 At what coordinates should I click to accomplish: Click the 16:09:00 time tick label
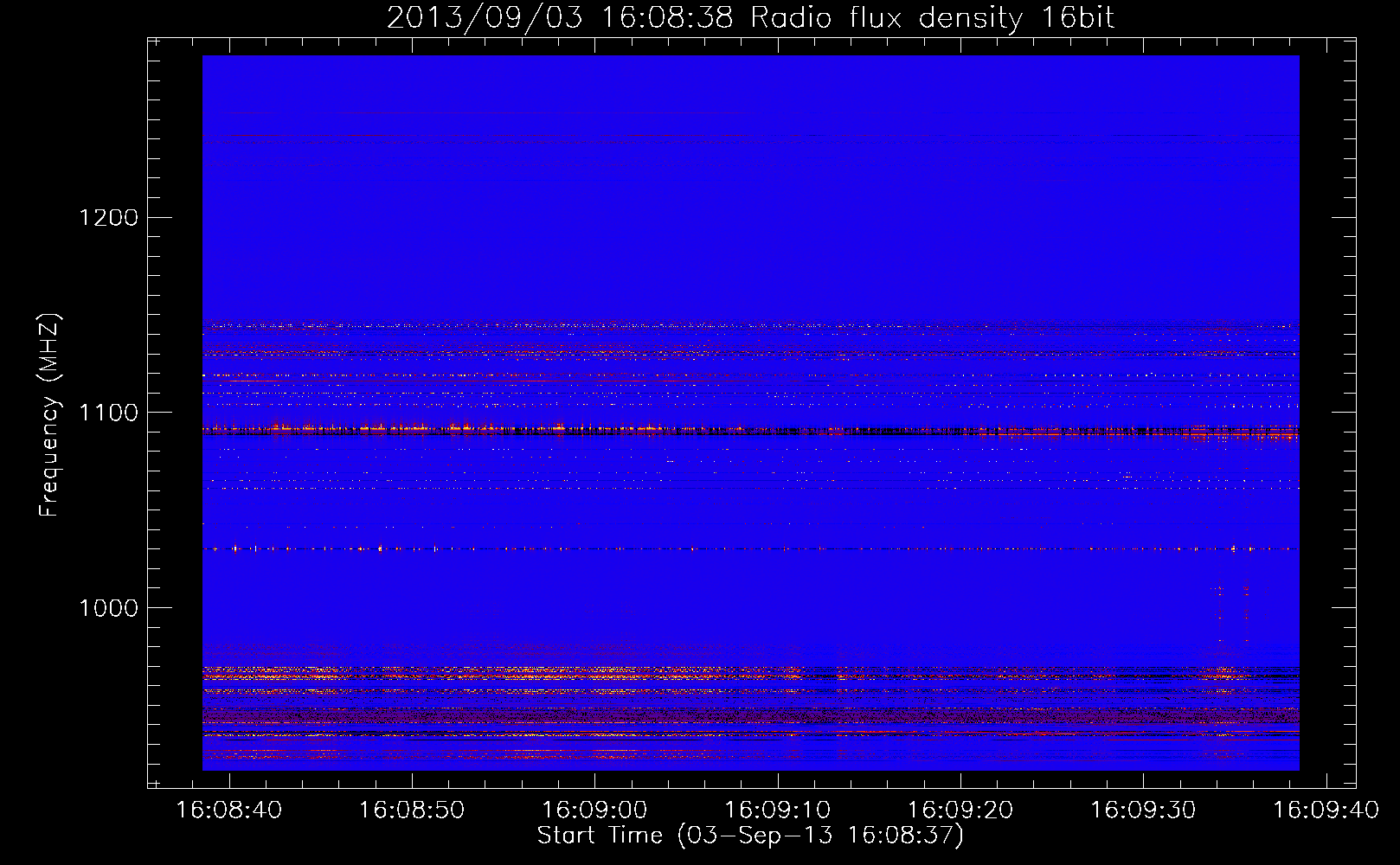pos(594,811)
